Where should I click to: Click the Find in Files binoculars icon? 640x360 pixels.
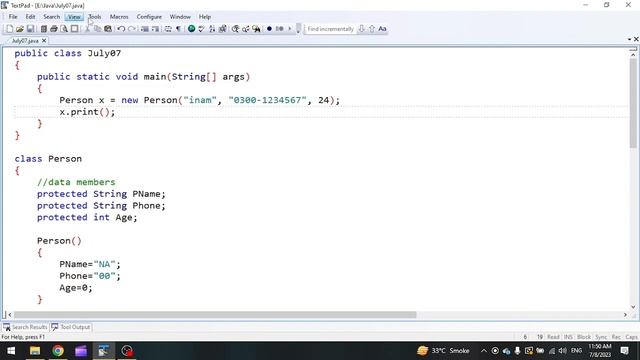(256, 29)
